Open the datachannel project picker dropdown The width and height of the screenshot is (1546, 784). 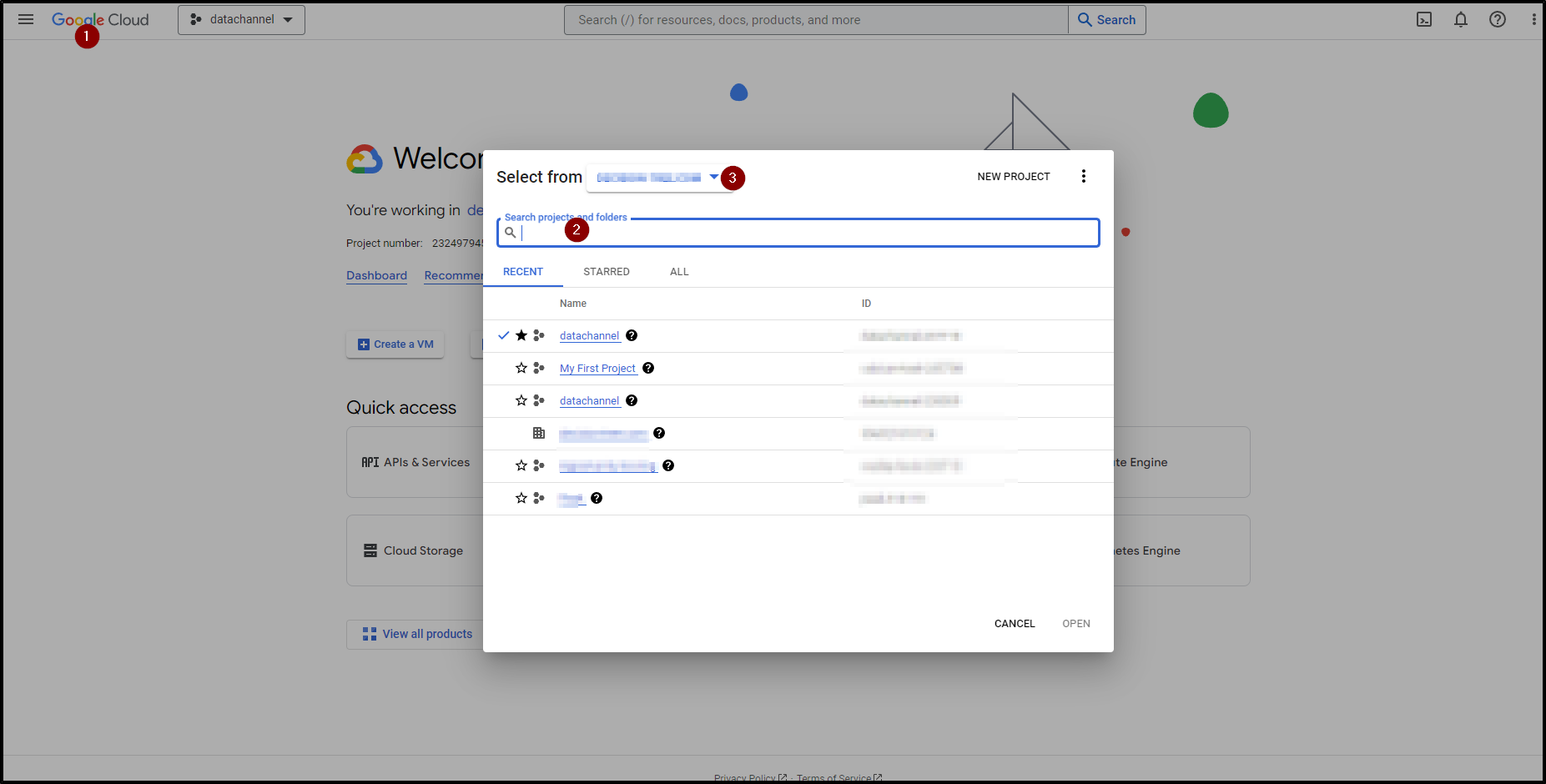point(241,19)
